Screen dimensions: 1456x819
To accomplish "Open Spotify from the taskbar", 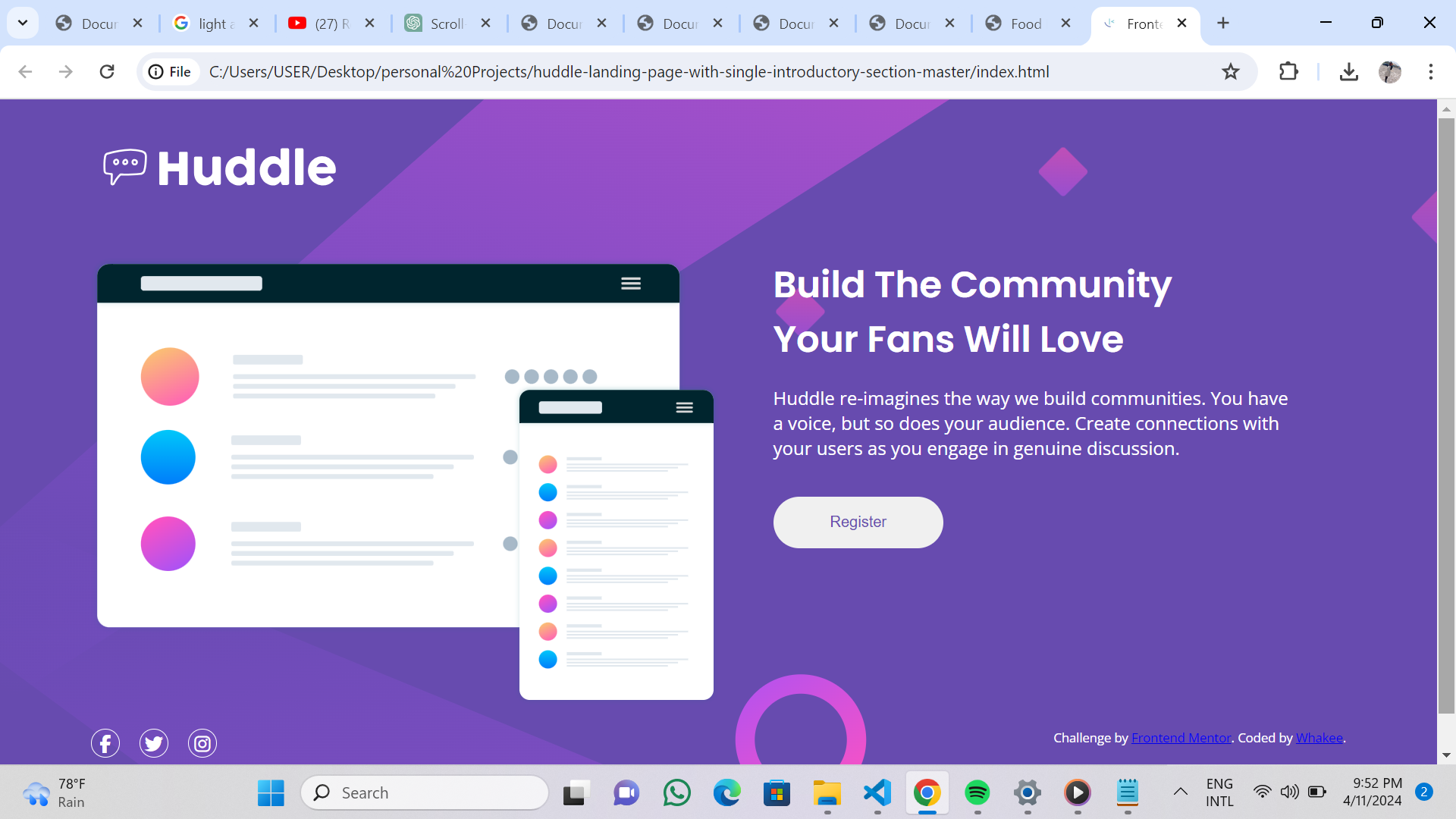I will [x=977, y=793].
